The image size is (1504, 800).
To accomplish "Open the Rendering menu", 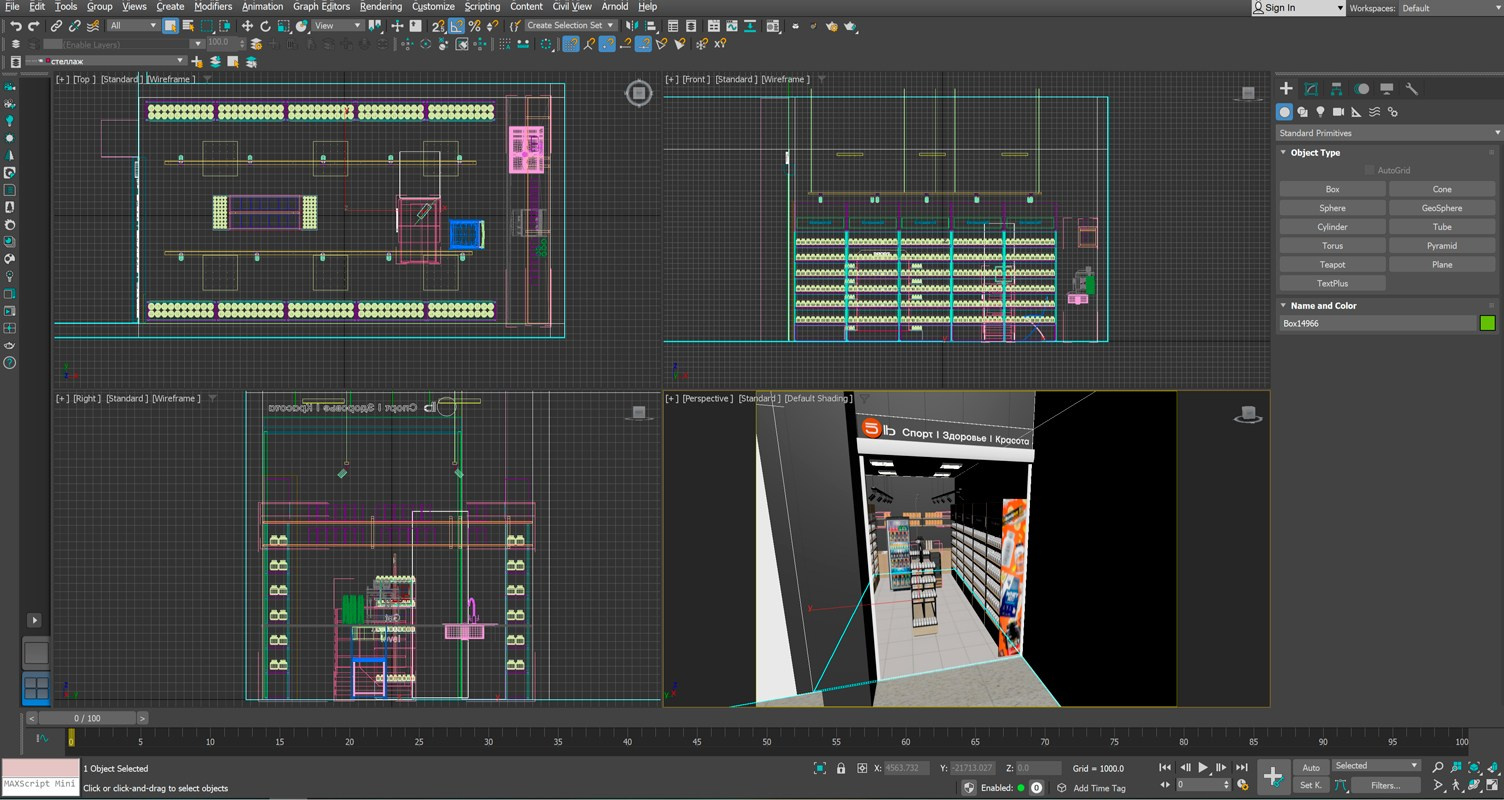I will pyautogui.click(x=380, y=6).
